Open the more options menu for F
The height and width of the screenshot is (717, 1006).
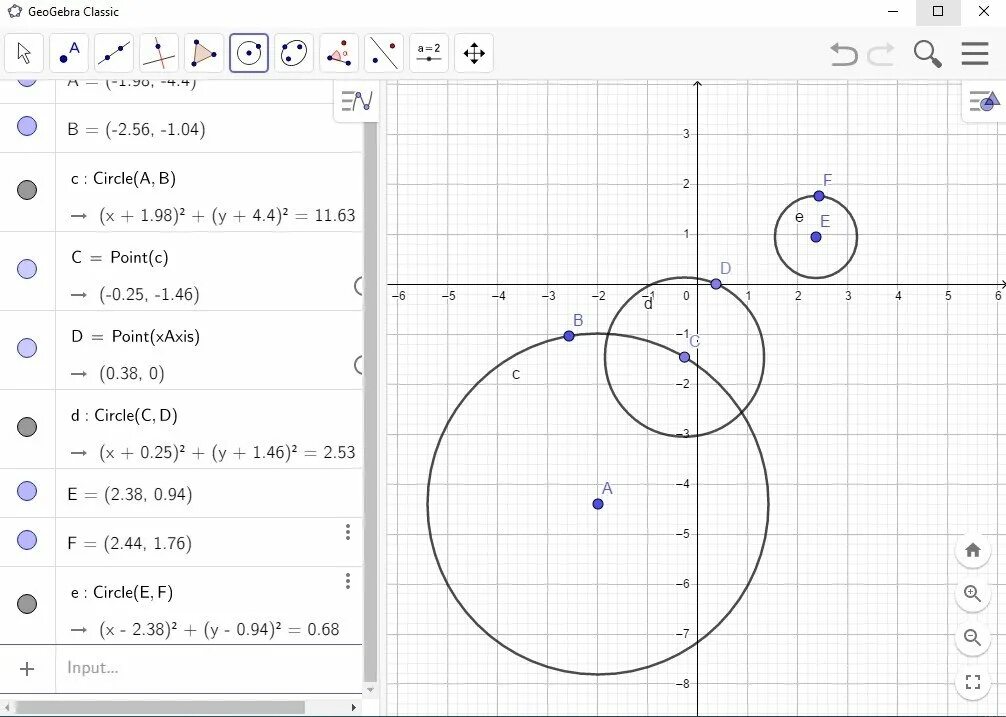point(348,532)
